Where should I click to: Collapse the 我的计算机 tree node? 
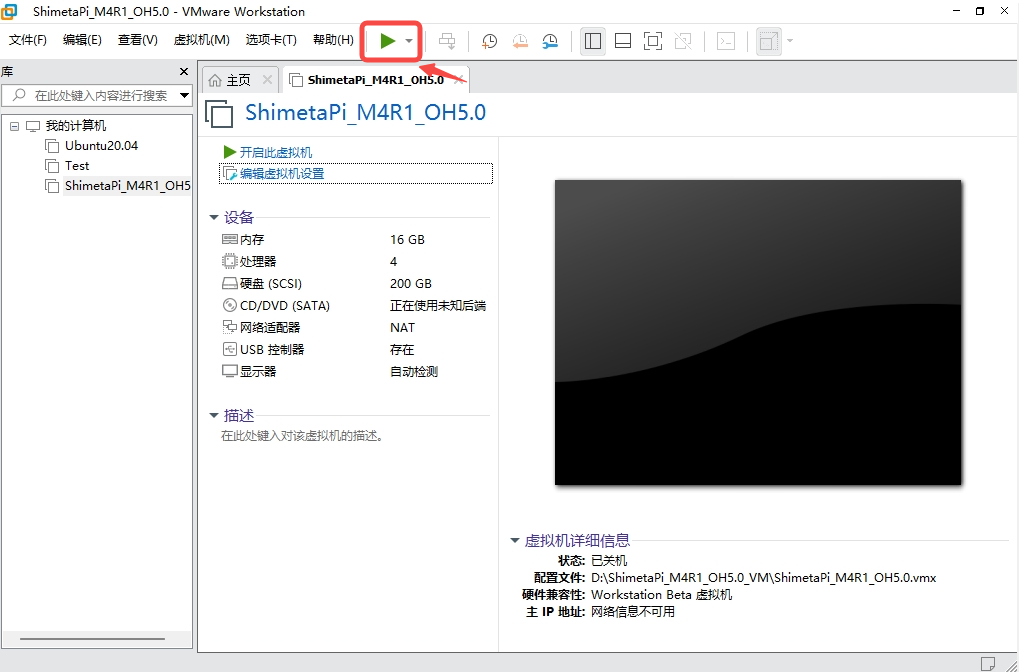15,126
